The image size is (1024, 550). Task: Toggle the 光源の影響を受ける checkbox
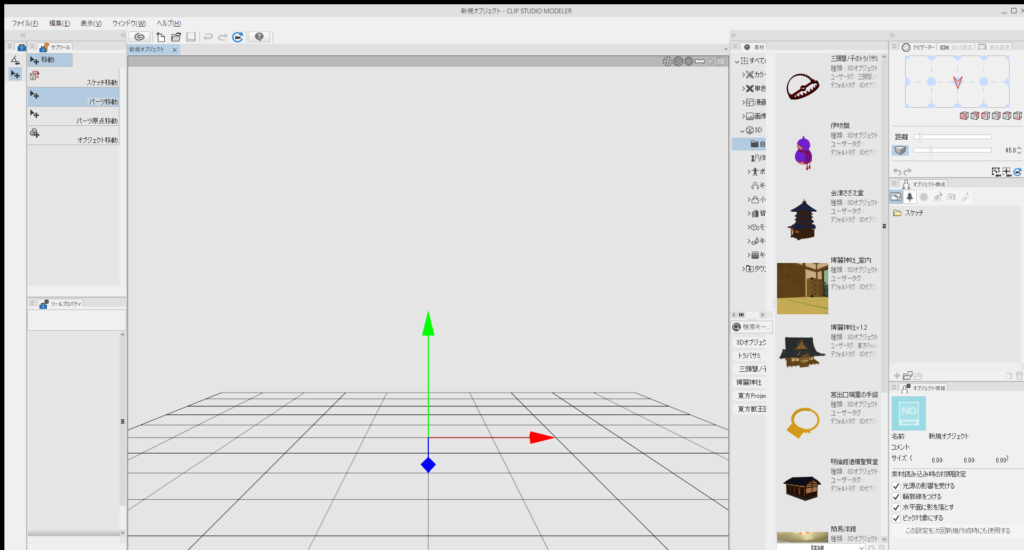pos(897,486)
